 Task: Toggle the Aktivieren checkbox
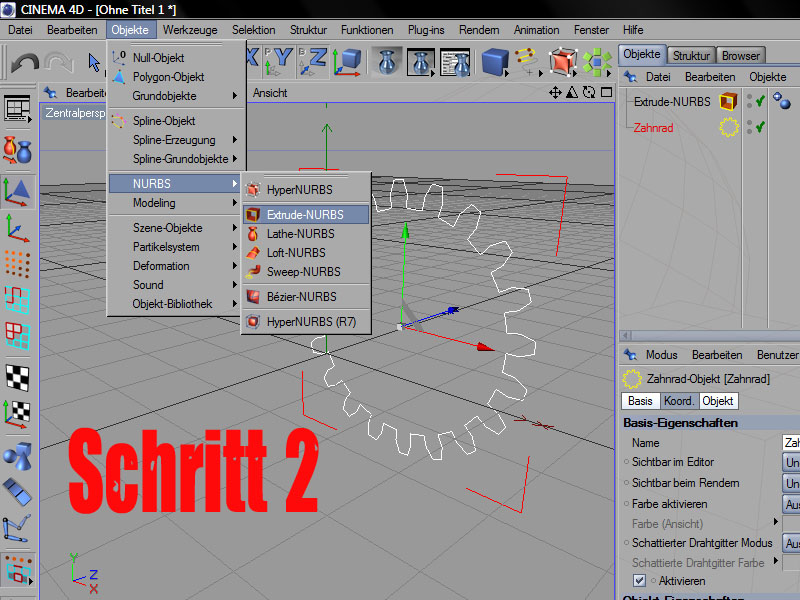(639, 581)
